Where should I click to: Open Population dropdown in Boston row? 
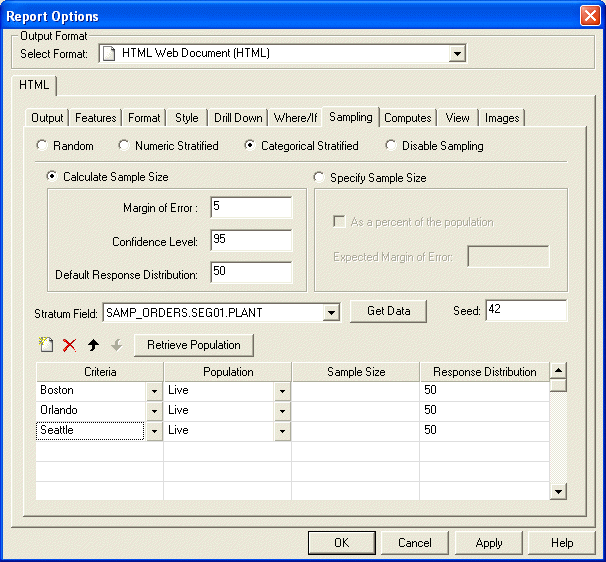[x=283, y=391]
